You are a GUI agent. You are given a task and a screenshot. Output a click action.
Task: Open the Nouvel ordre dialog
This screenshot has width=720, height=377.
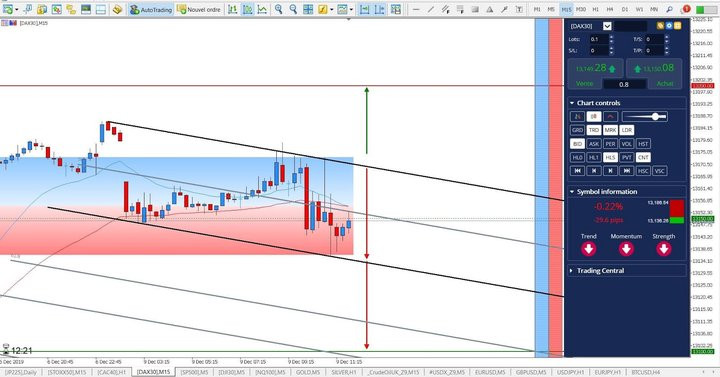[199, 9]
